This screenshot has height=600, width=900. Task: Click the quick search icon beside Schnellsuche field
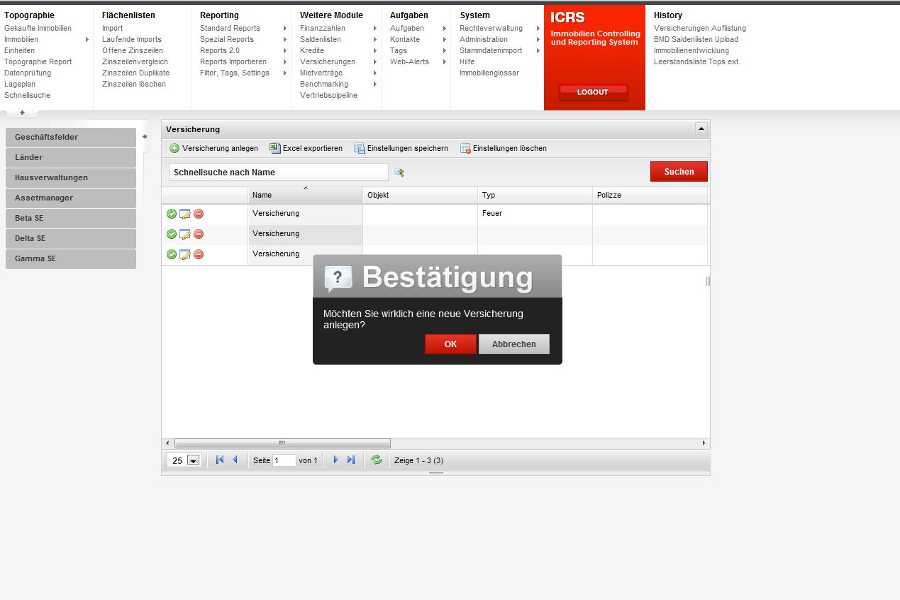pos(399,172)
